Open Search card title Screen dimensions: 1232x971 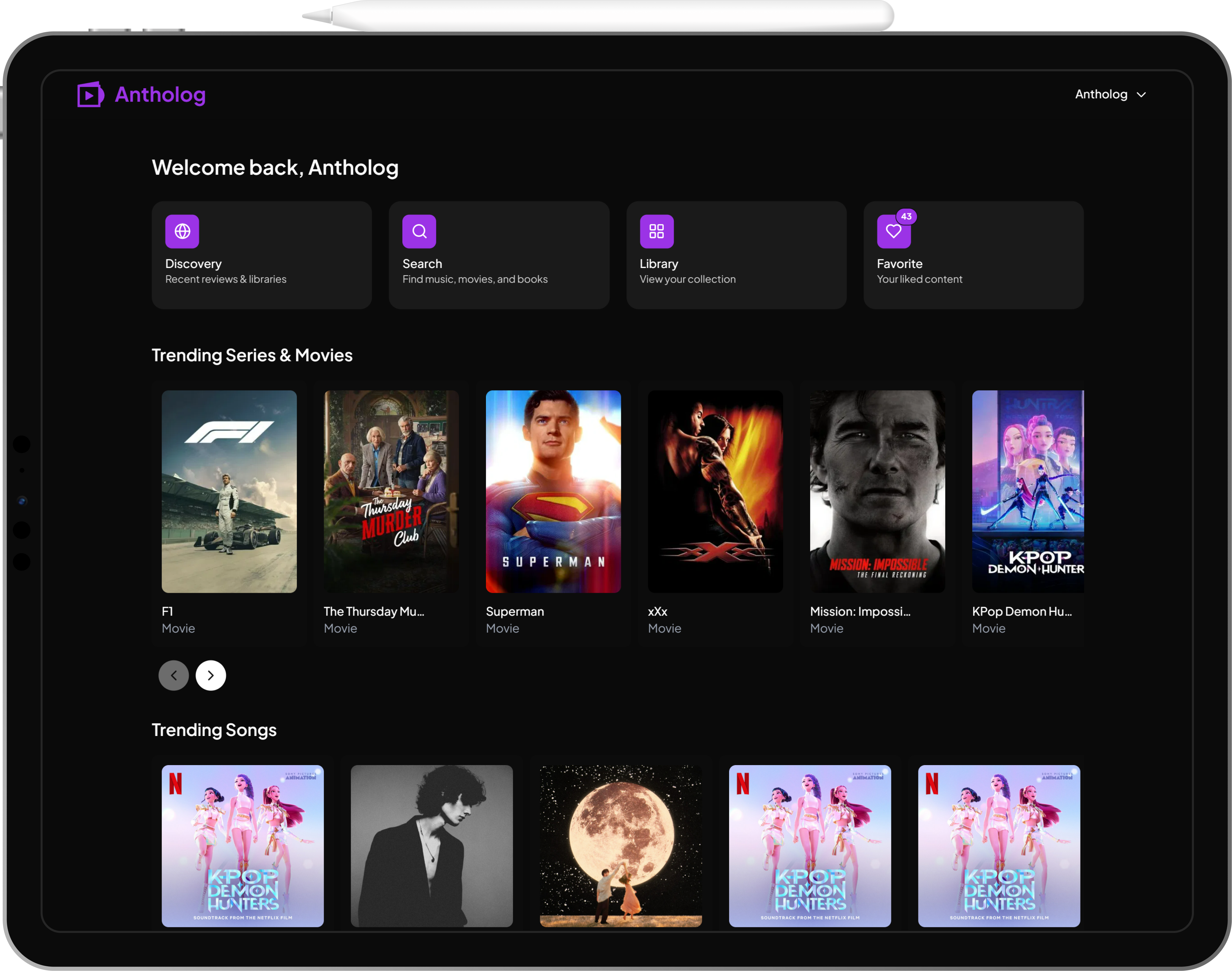(422, 264)
